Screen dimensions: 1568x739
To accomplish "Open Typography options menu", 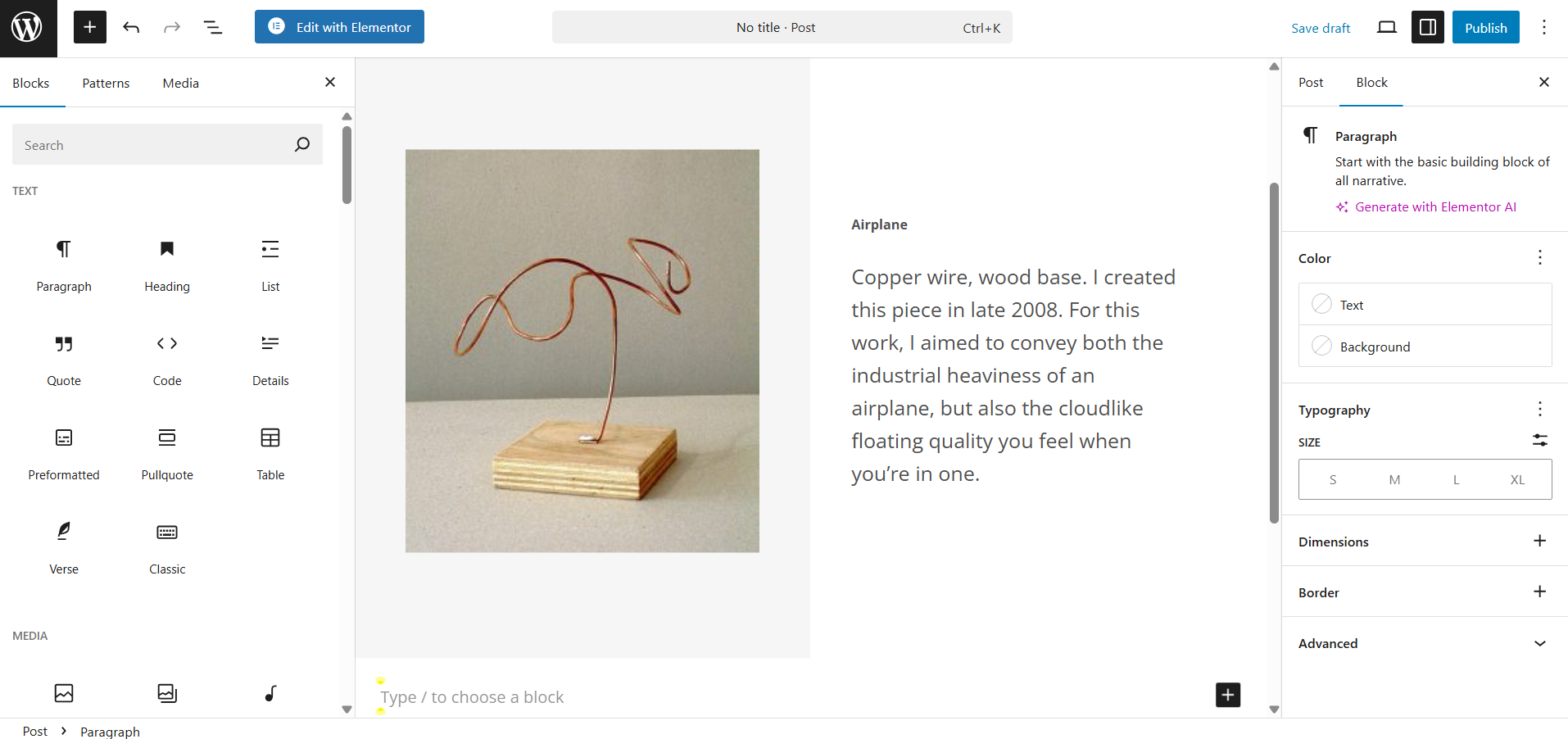I will click(x=1539, y=409).
